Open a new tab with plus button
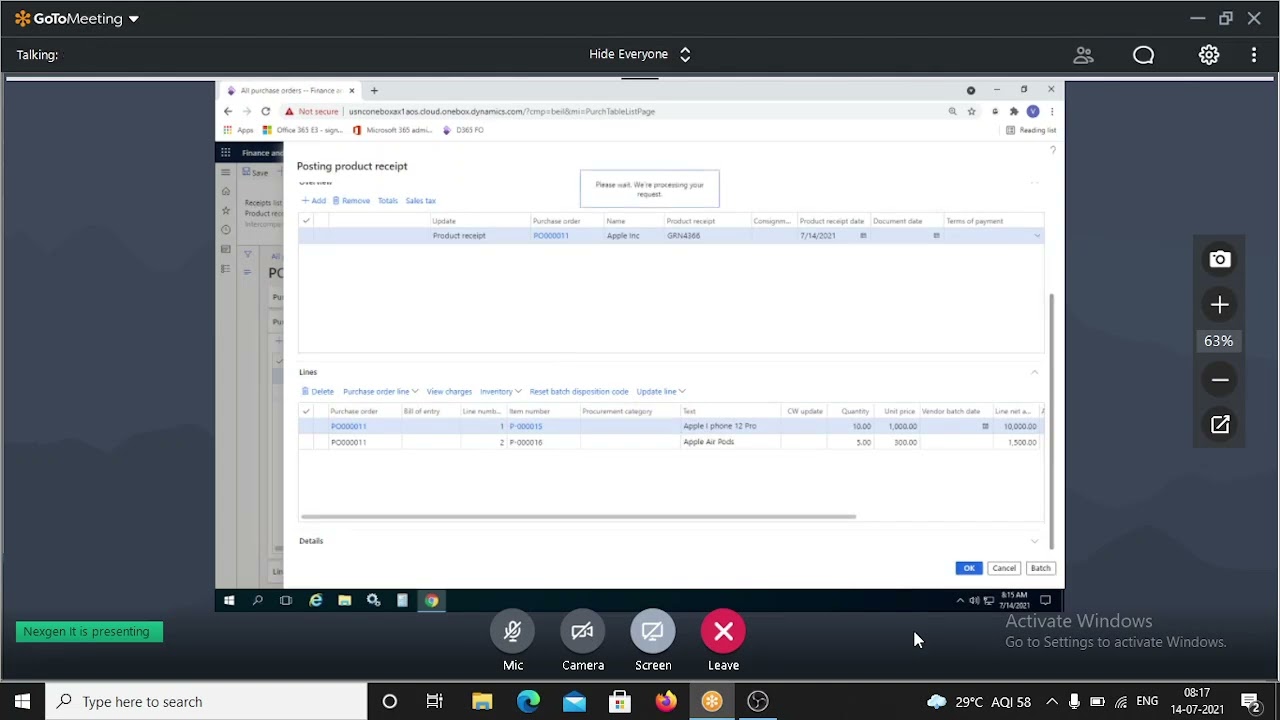The width and height of the screenshot is (1280, 720). (x=374, y=90)
